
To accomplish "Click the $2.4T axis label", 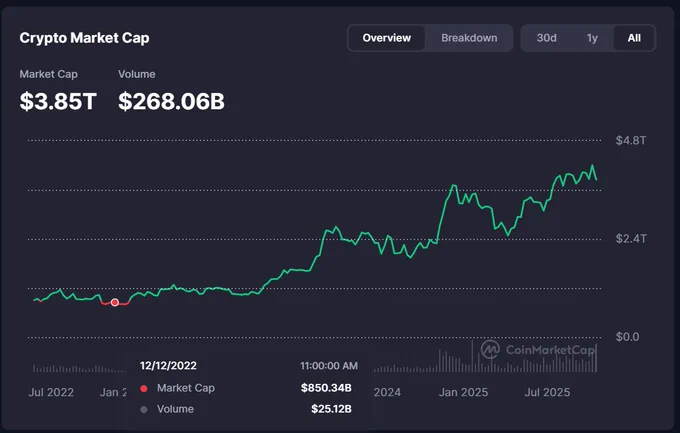I will coord(631,239).
